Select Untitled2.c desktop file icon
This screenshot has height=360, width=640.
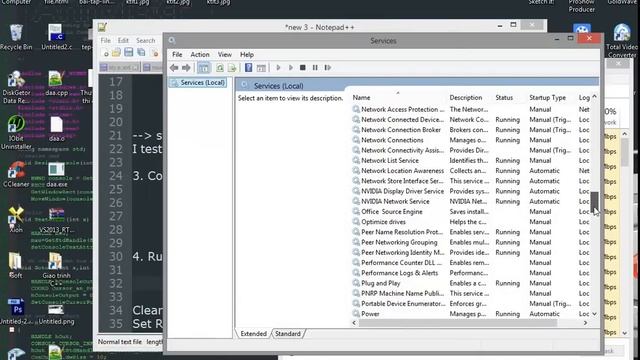pyautogui.click(x=56, y=38)
